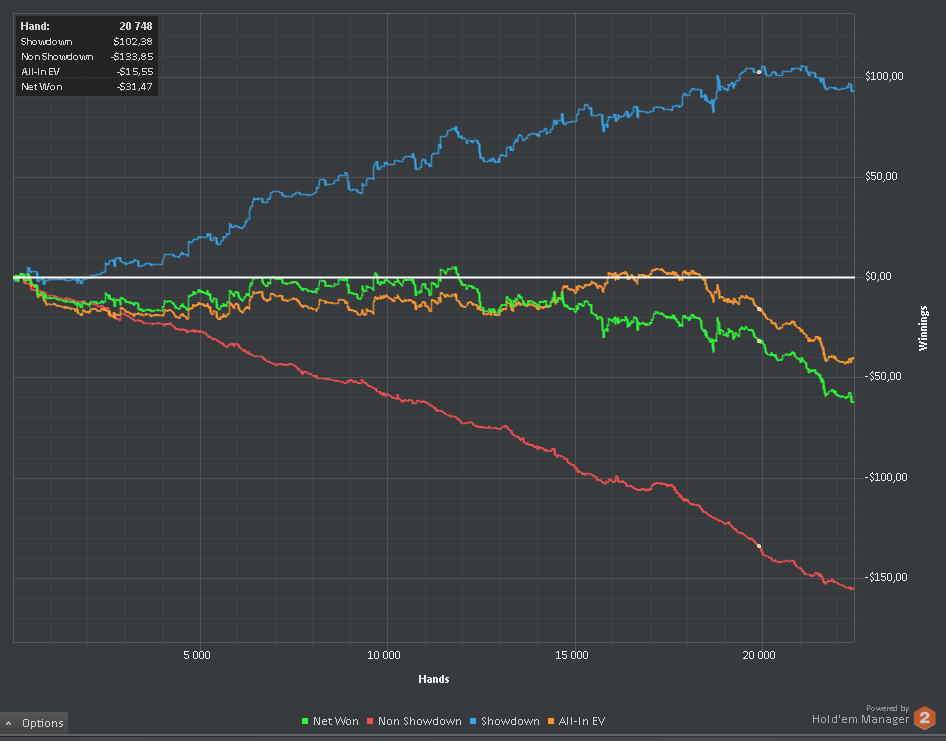This screenshot has height=741, width=946.
Task: Click the Hands x-axis title
Action: [434, 679]
